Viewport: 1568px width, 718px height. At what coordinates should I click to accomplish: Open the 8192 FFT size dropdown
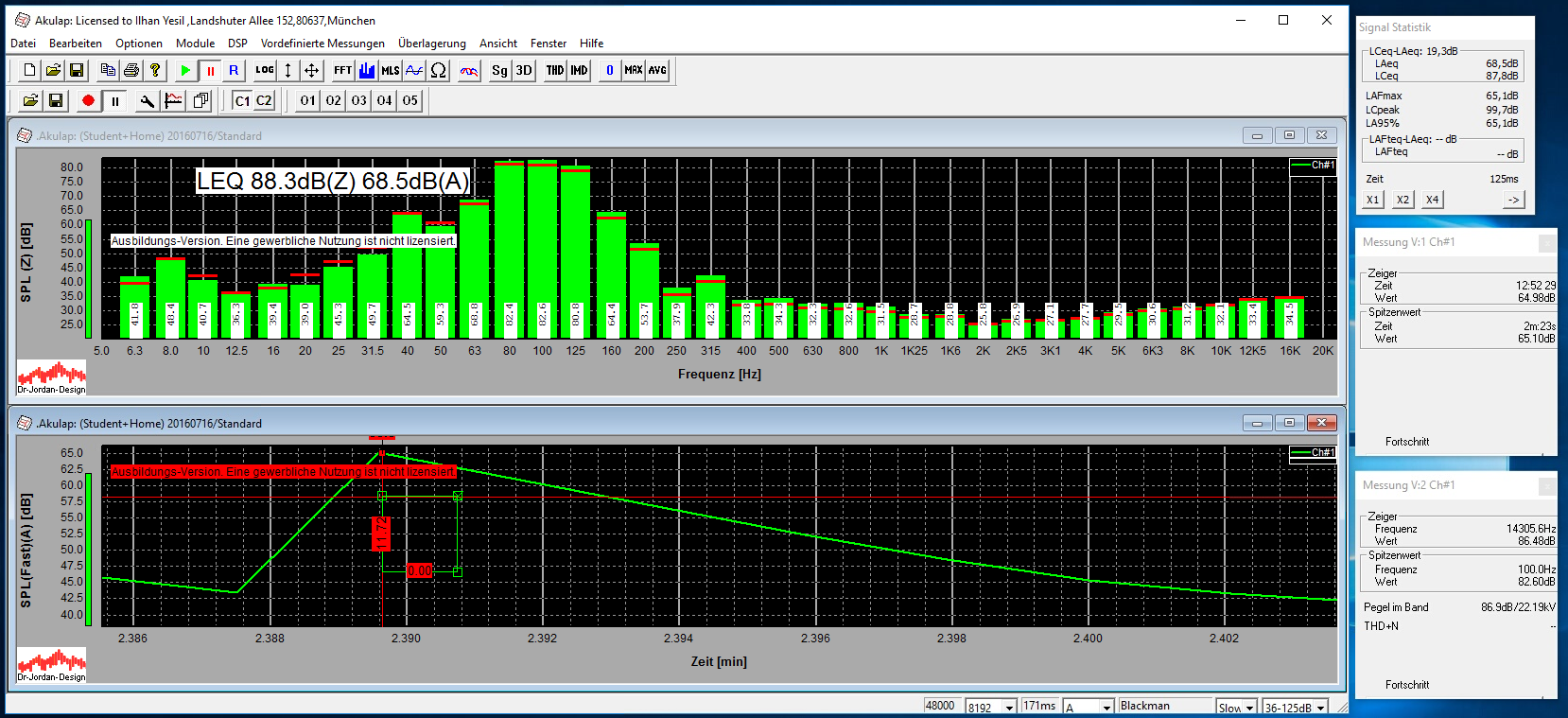[x=1010, y=708]
